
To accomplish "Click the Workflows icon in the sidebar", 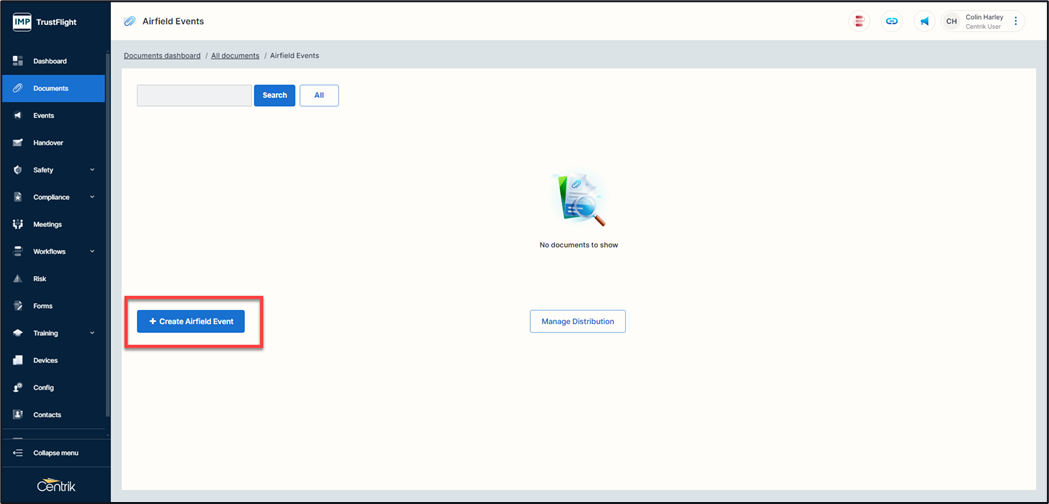I will 18,252.
